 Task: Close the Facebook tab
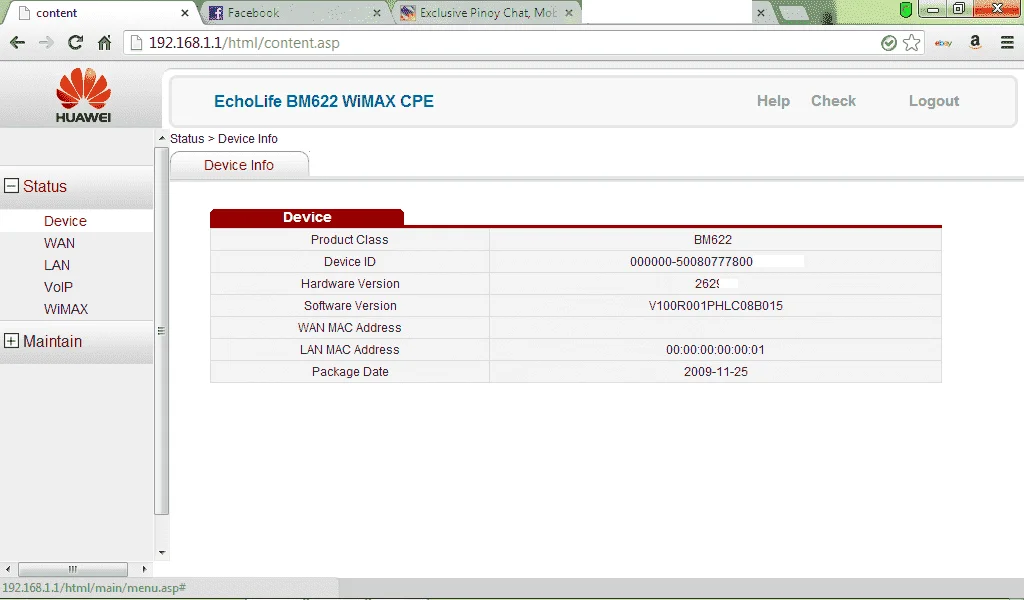coord(377,12)
